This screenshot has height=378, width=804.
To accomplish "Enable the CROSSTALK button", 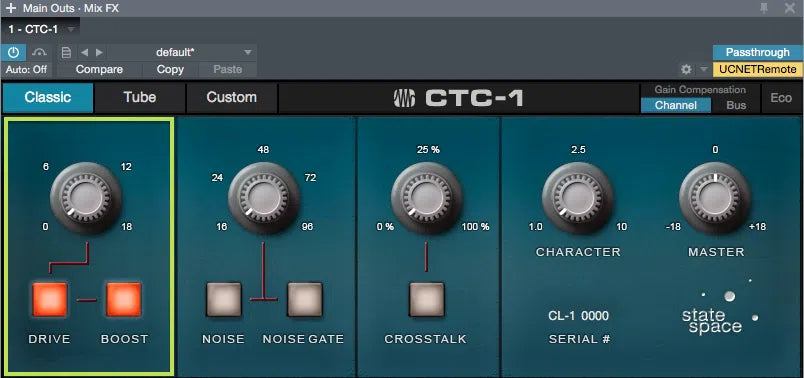I will click(x=427, y=300).
